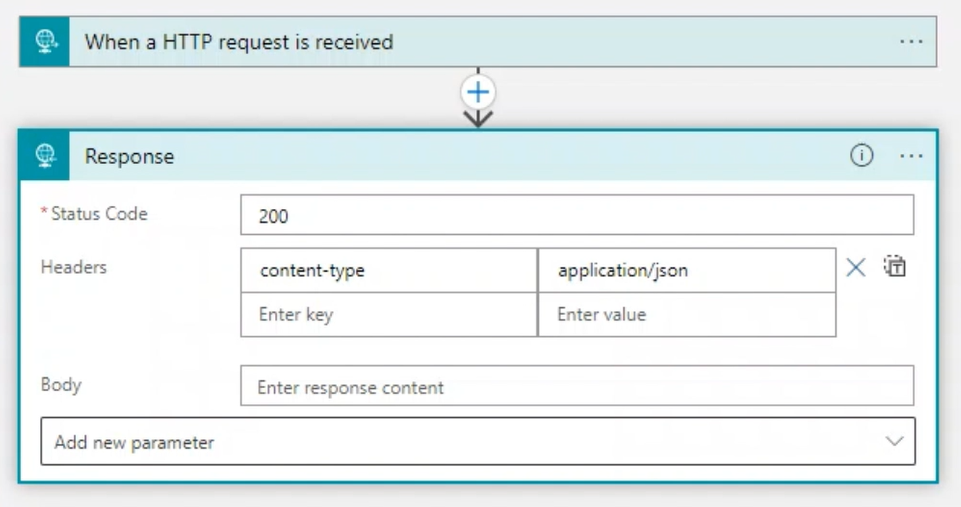Click the empty 'Enter value' header field

[x=686, y=315]
